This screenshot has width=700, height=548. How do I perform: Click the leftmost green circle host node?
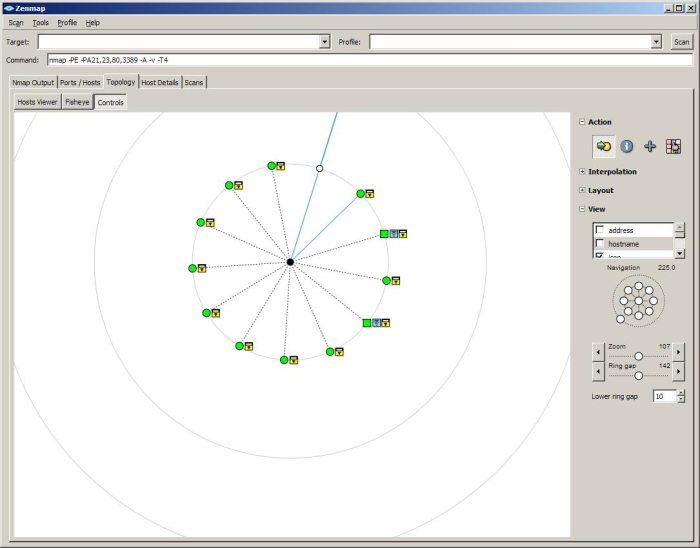(192, 268)
